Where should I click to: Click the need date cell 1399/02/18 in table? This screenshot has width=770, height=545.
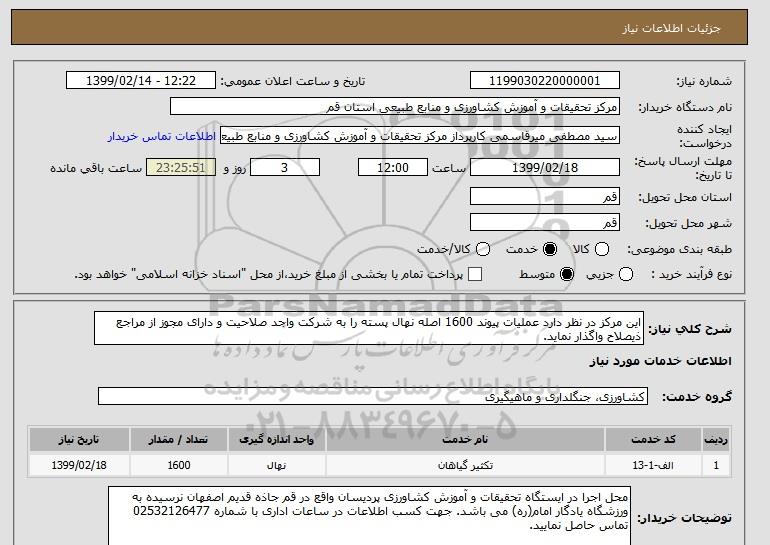point(79,465)
